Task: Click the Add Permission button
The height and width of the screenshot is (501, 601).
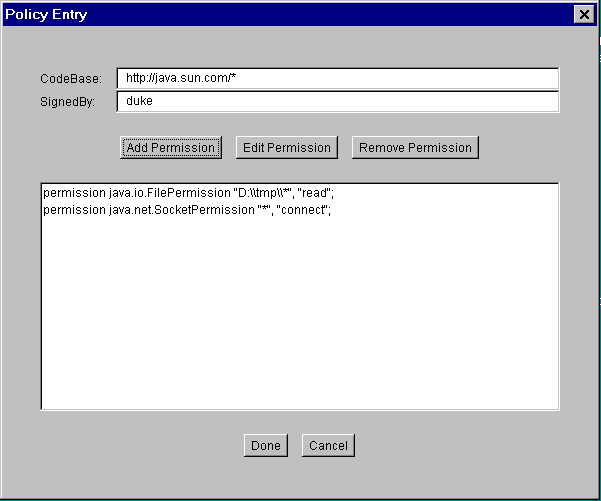Action: pyautogui.click(x=170, y=147)
